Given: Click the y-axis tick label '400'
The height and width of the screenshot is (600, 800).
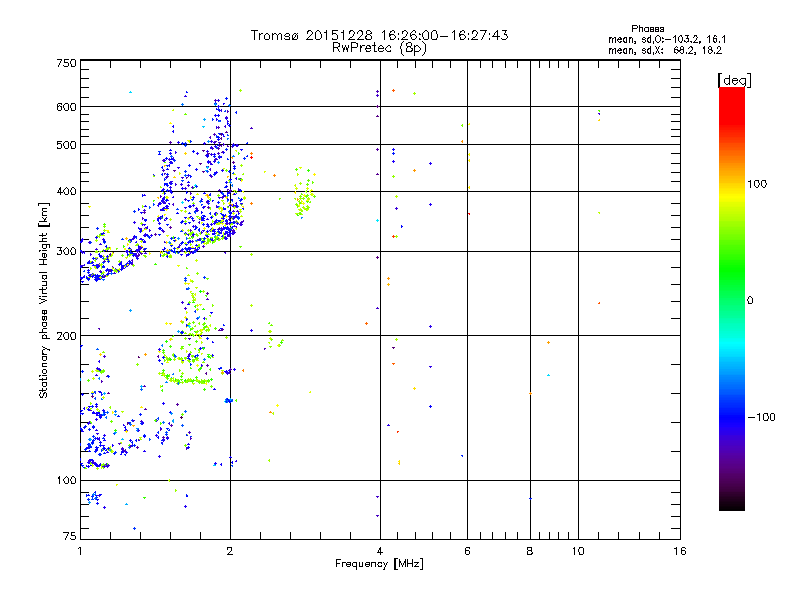Looking at the screenshot, I should pyautogui.click(x=66, y=191).
